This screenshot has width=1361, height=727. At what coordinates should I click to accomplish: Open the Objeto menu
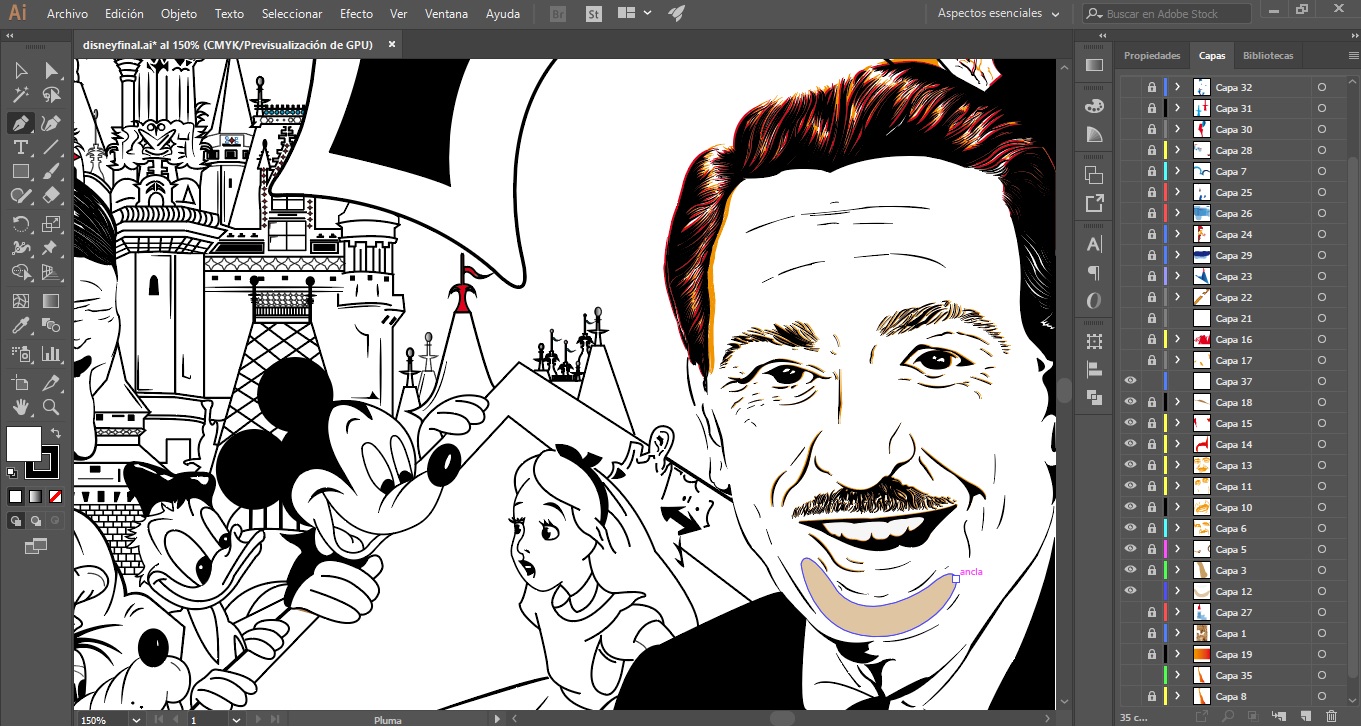(179, 14)
